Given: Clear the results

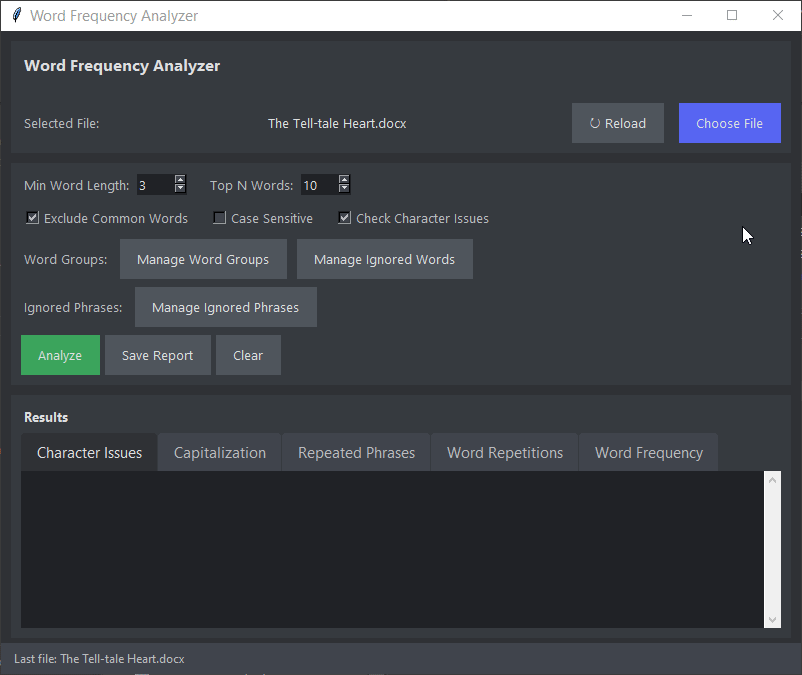Looking at the screenshot, I should tap(248, 355).
